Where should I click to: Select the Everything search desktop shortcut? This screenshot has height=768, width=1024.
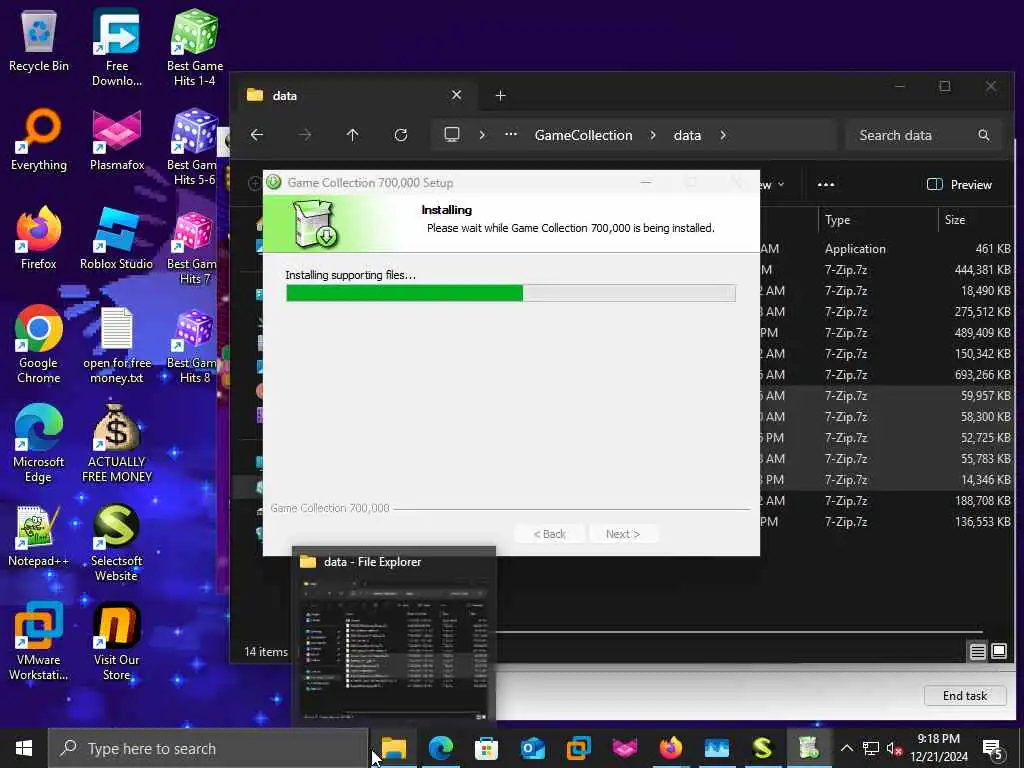39,140
